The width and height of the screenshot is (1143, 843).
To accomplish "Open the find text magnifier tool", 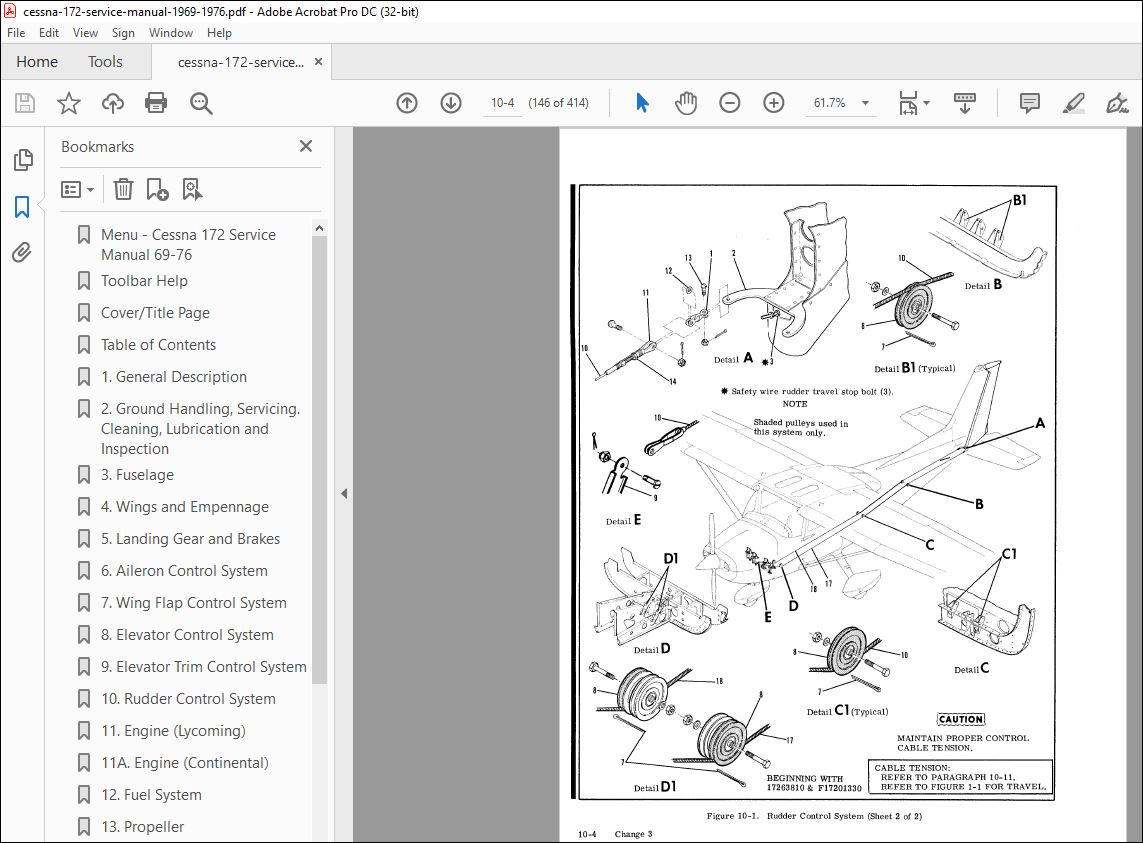I will point(200,103).
